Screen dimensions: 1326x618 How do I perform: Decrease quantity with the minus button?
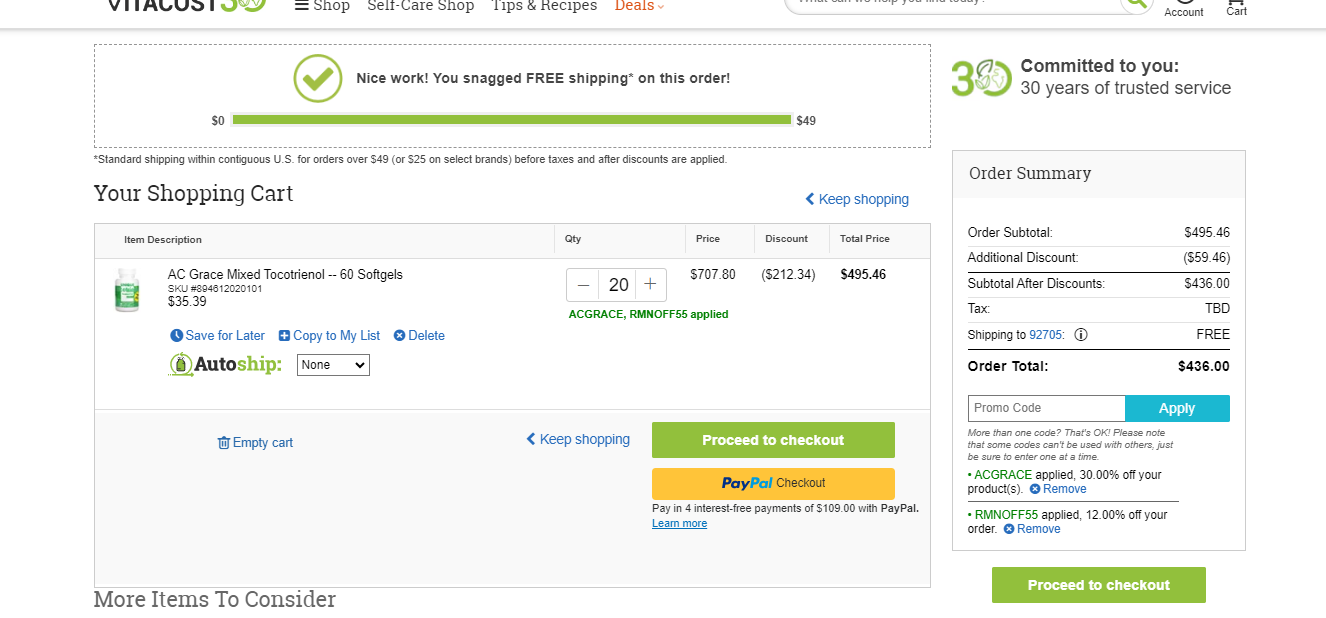coord(583,285)
